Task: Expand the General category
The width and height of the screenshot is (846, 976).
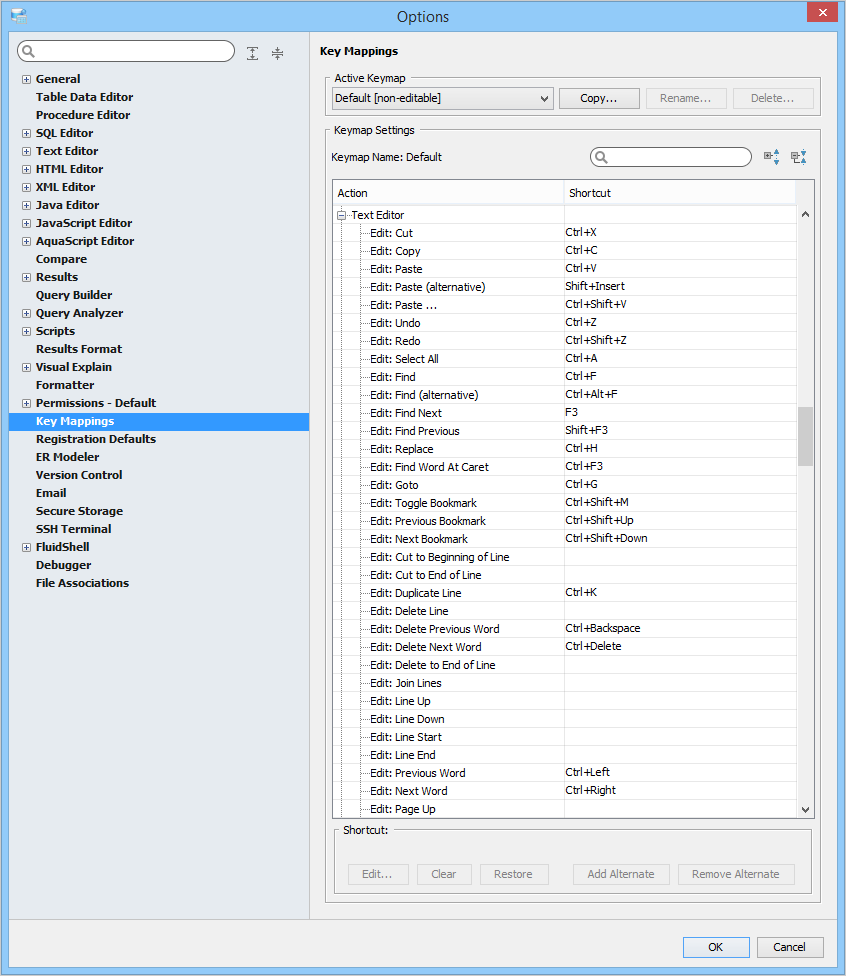Action: [26, 79]
